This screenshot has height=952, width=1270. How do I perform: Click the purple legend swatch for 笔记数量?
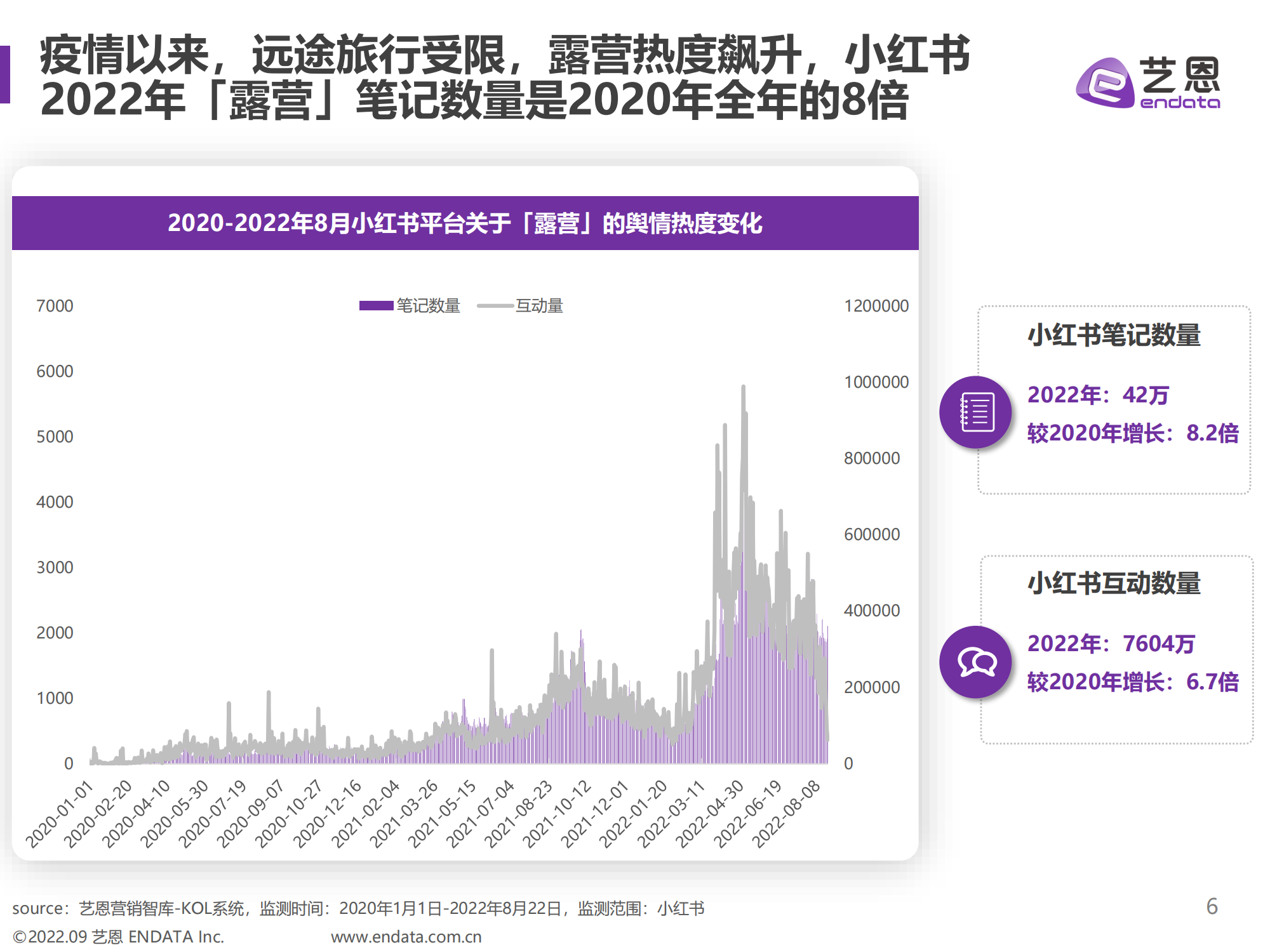point(376,305)
